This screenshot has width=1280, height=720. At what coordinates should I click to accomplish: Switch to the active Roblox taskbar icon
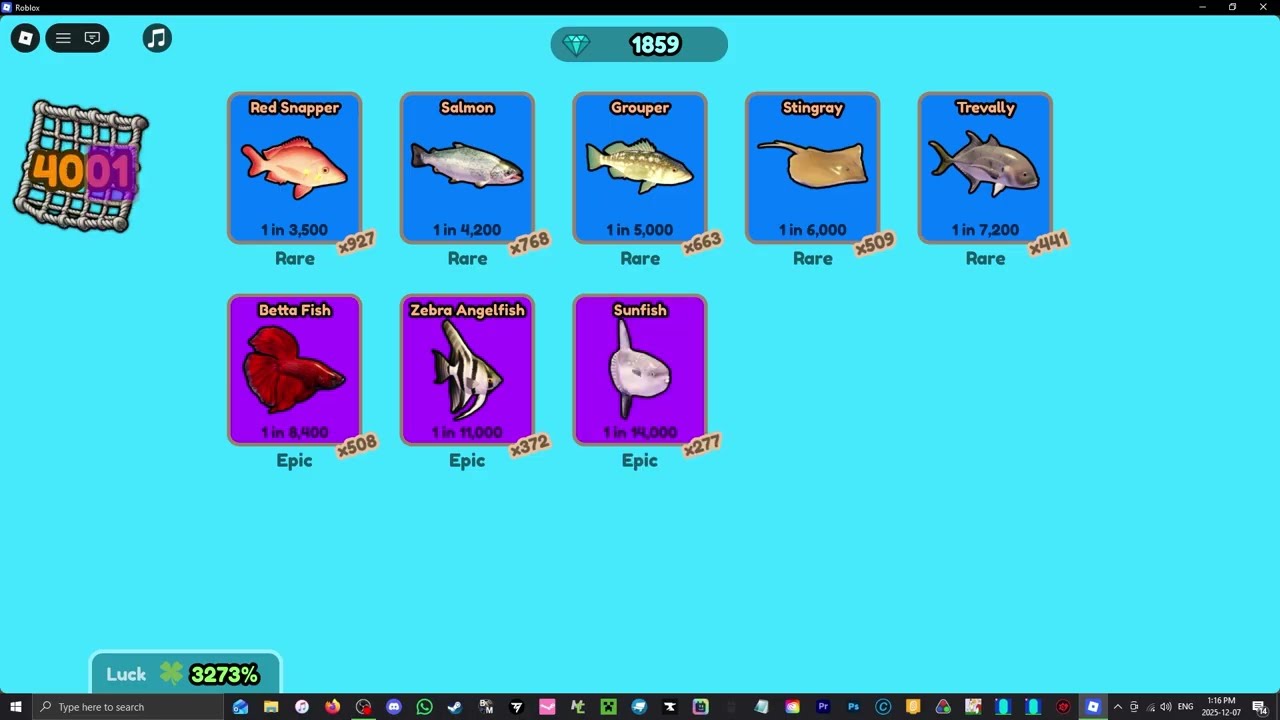(1091, 707)
